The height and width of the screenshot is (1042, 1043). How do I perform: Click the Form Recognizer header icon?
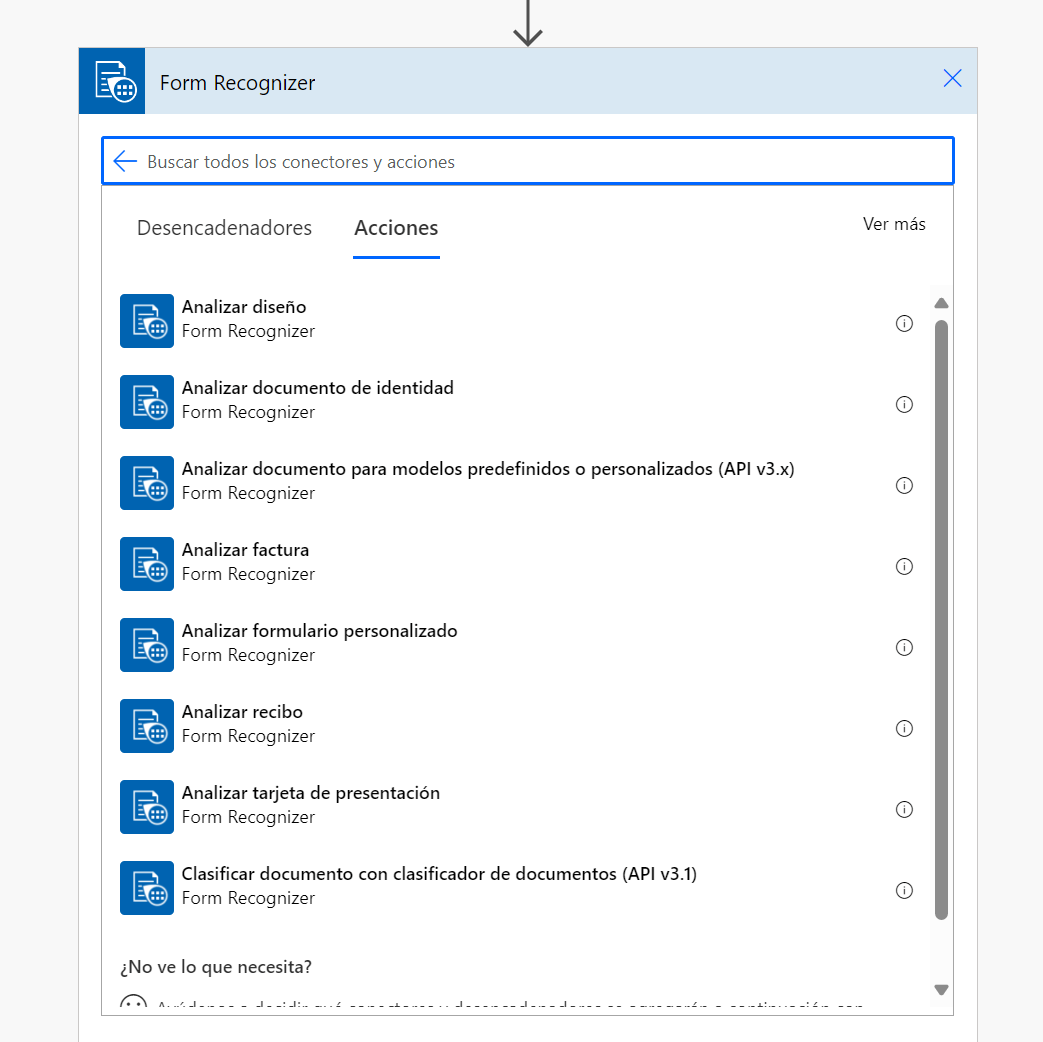click(x=112, y=81)
